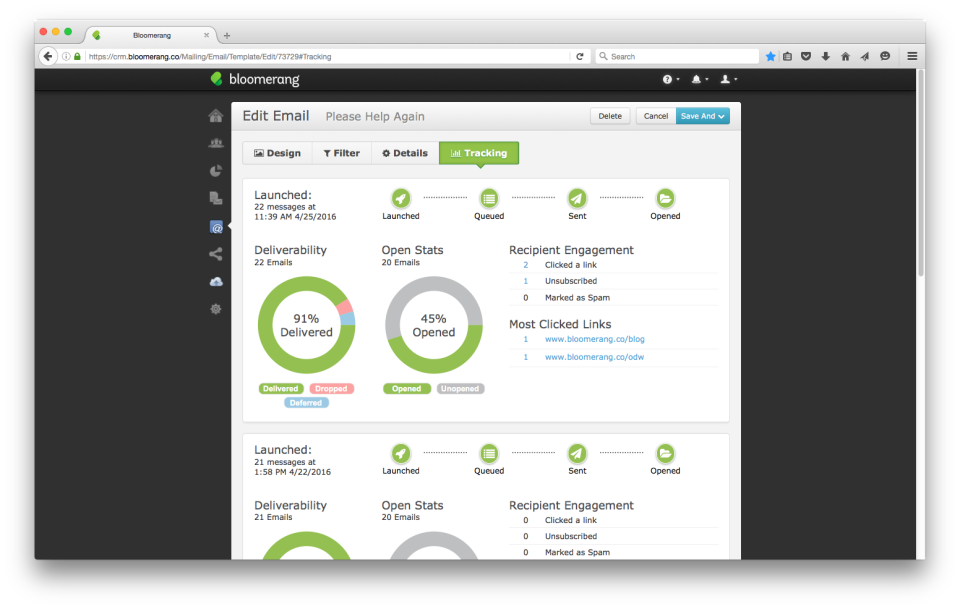Bookmark page with the blue star icon

(x=770, y=56)
